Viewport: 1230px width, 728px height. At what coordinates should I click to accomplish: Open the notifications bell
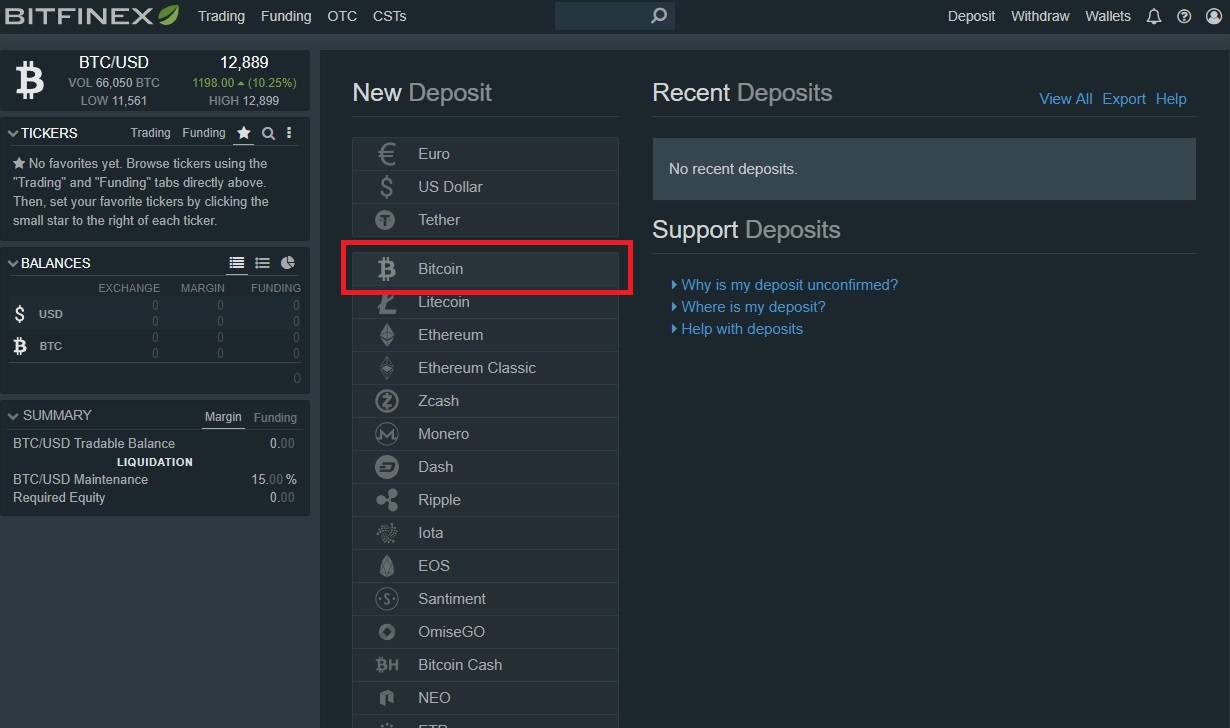pos(1154,16)
